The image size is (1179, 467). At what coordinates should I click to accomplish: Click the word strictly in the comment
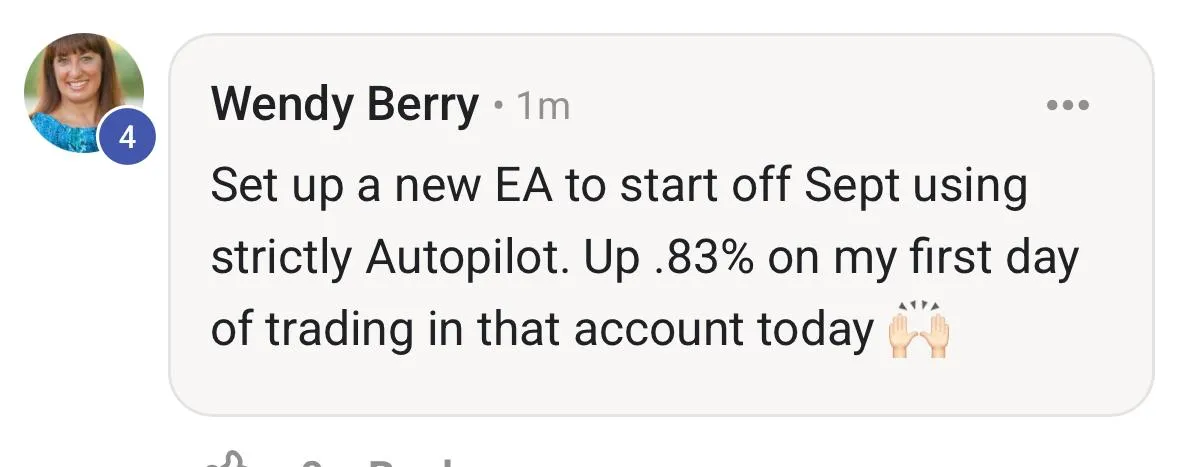pos(280,258)
